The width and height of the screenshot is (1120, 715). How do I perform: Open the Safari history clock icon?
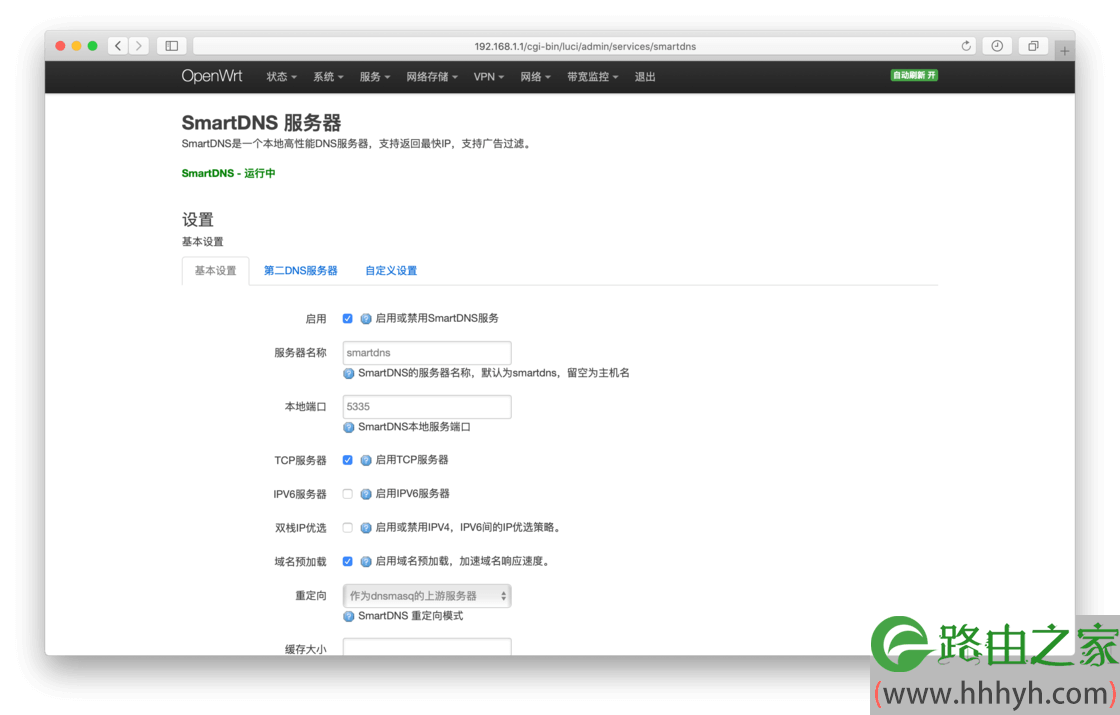997,46
